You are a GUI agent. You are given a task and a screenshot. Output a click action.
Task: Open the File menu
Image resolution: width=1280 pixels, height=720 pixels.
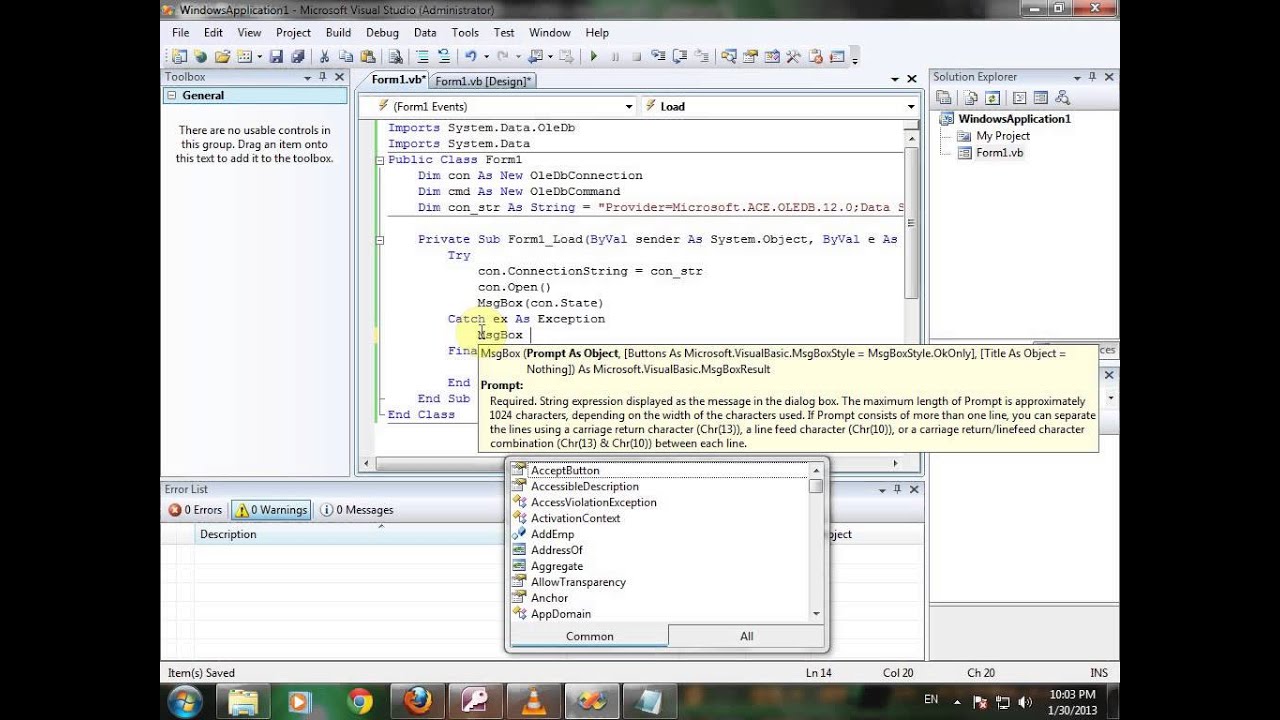(x=180, y=33)
